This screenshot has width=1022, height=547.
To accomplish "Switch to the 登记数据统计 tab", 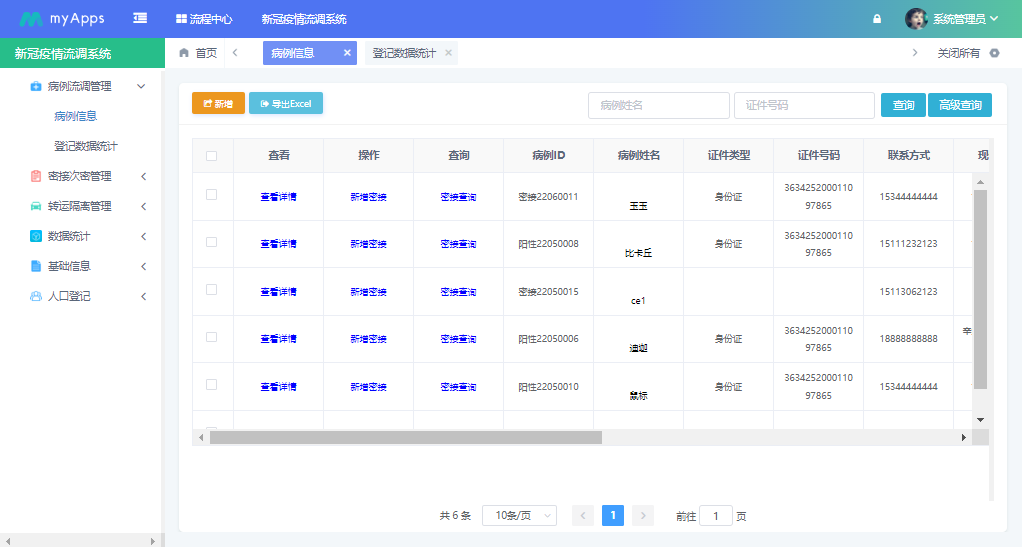I will pos(404,53).
